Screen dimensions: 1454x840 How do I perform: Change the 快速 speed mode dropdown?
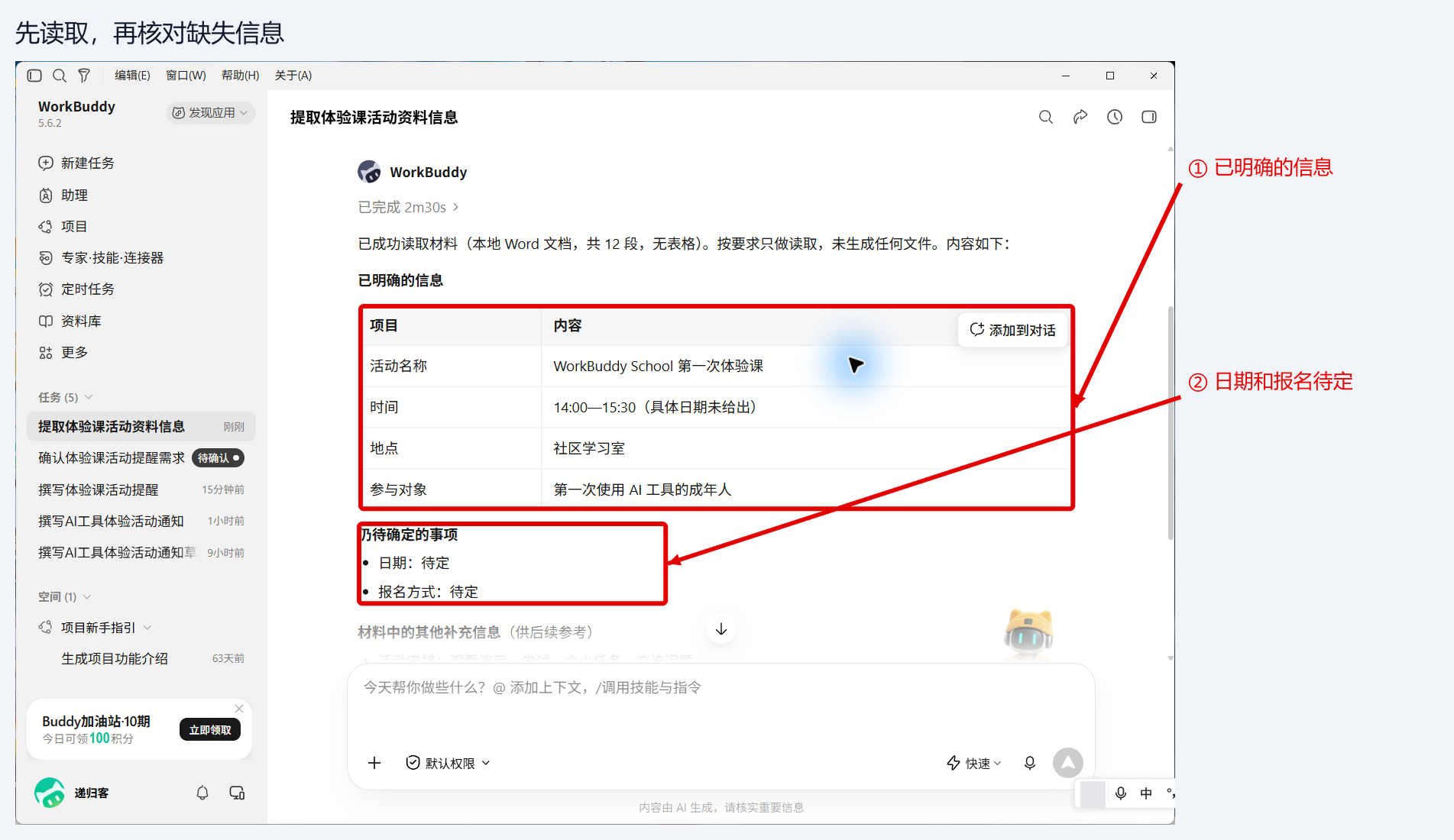[x=974, y=763]
